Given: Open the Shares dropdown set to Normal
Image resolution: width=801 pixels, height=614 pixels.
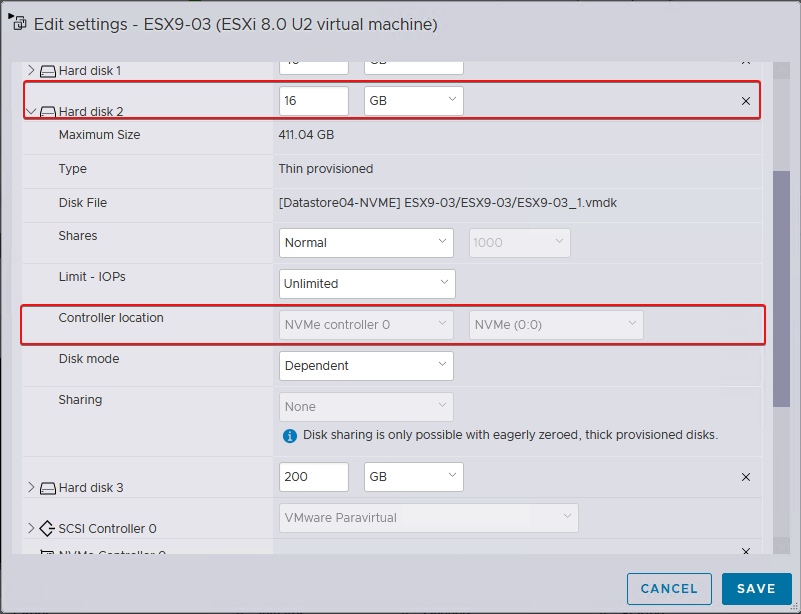Looking at the screenshot, I should 366,242.
